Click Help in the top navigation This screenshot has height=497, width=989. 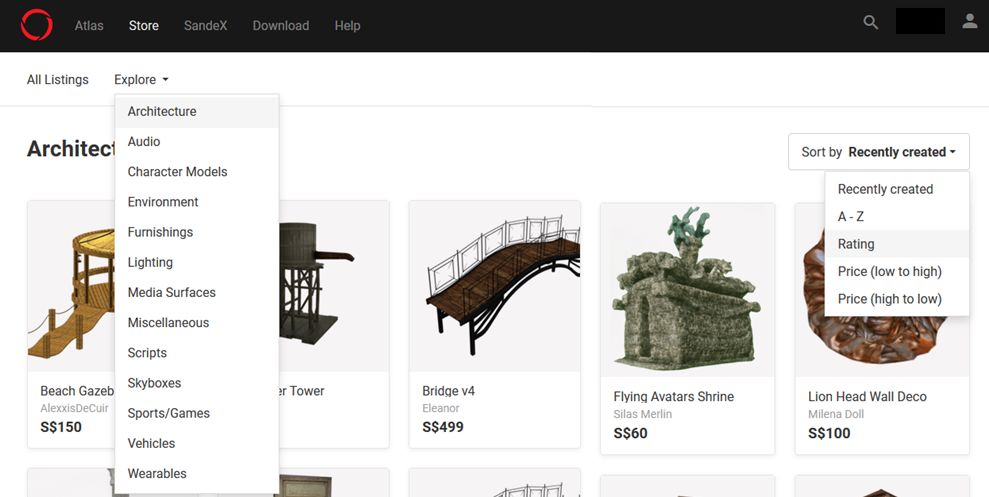[x=347, y=26]
